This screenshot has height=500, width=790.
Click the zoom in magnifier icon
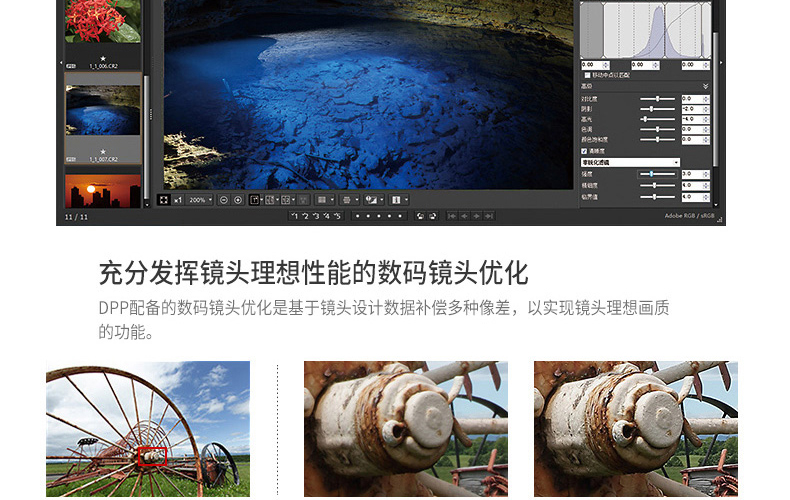click(238, 200)
